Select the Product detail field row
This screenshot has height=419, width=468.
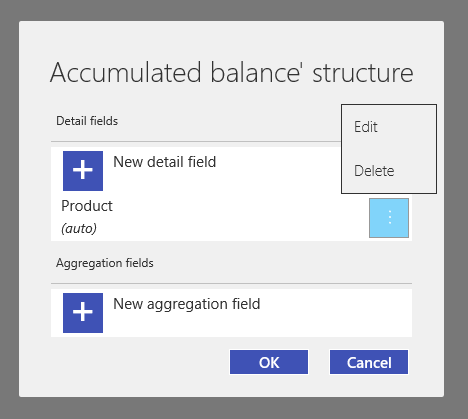pyautogui.click(x=231, y=218)
